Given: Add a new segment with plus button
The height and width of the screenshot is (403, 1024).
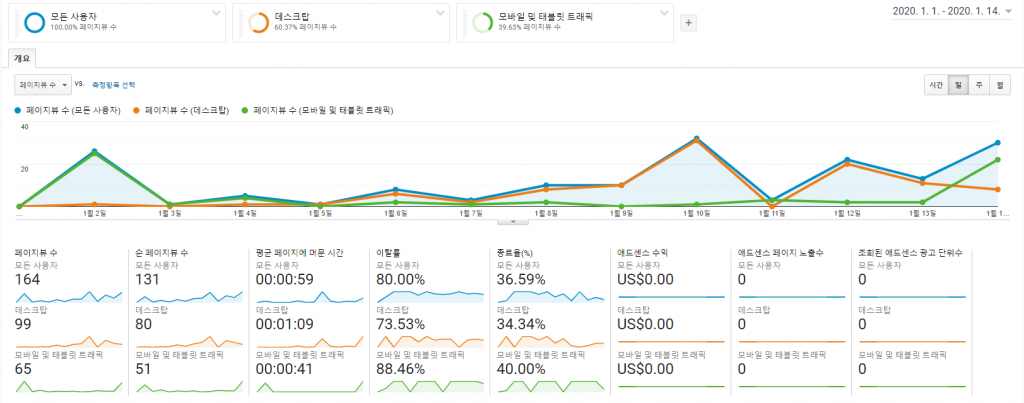Looking at the screenshot, I should 688,23.
